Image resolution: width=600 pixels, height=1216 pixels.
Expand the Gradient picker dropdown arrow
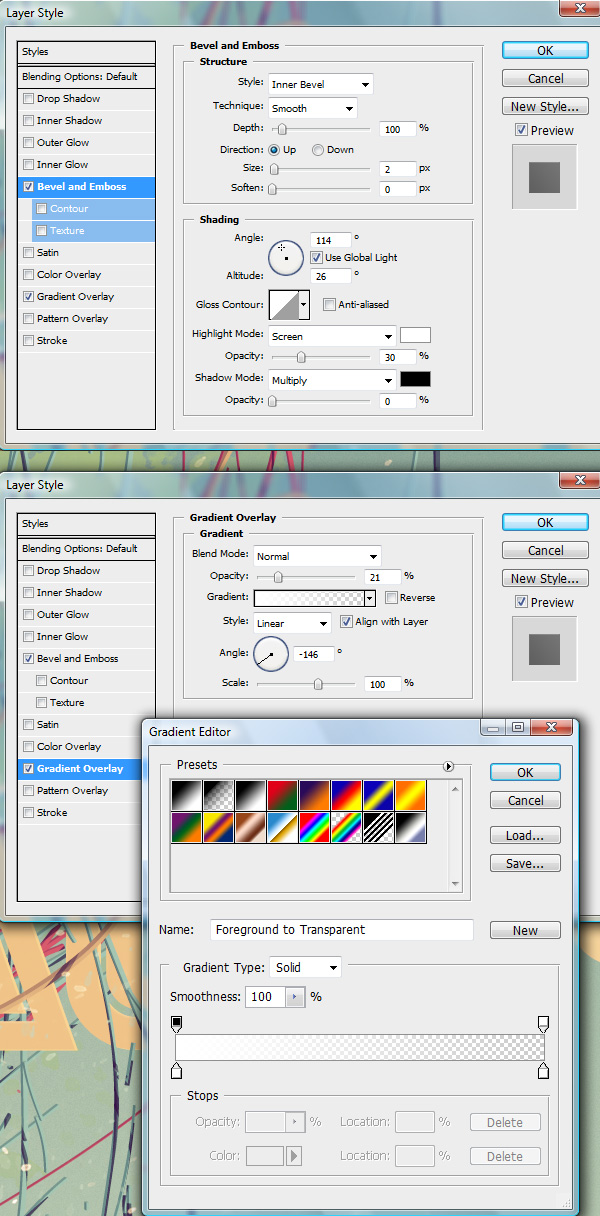click(370, 598)
